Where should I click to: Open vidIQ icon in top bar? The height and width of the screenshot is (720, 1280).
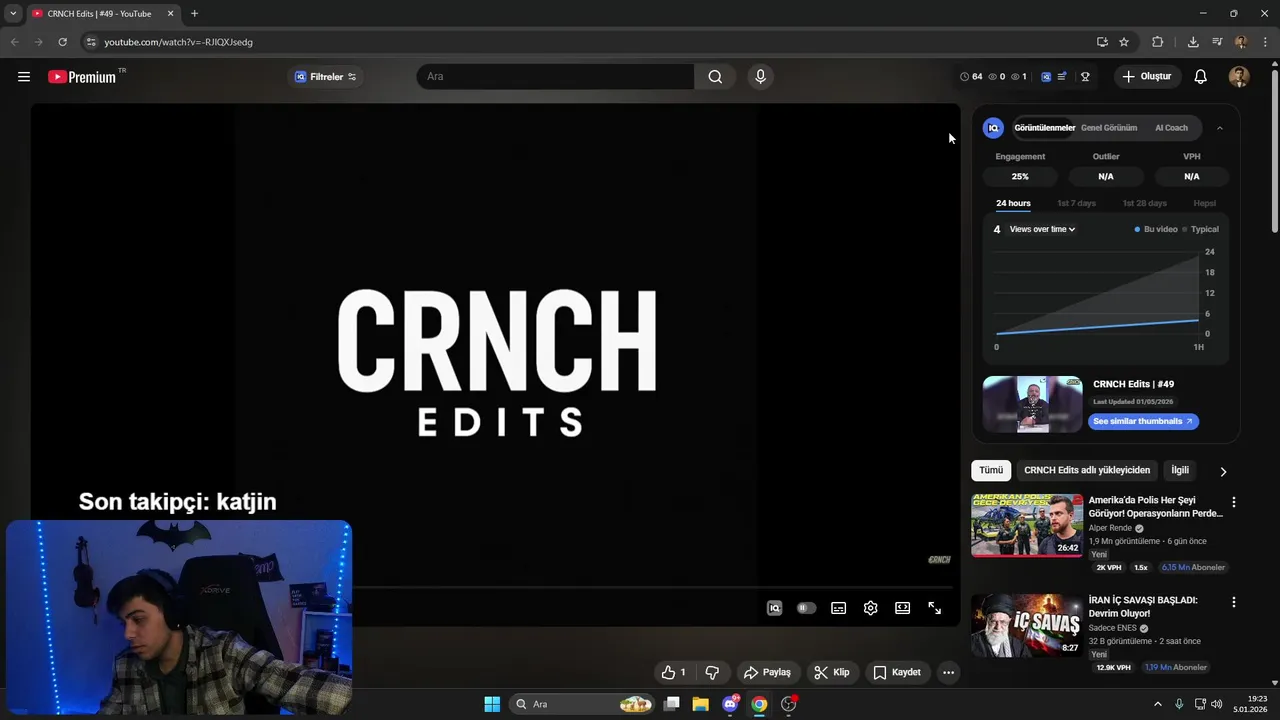pos(1046,77)
